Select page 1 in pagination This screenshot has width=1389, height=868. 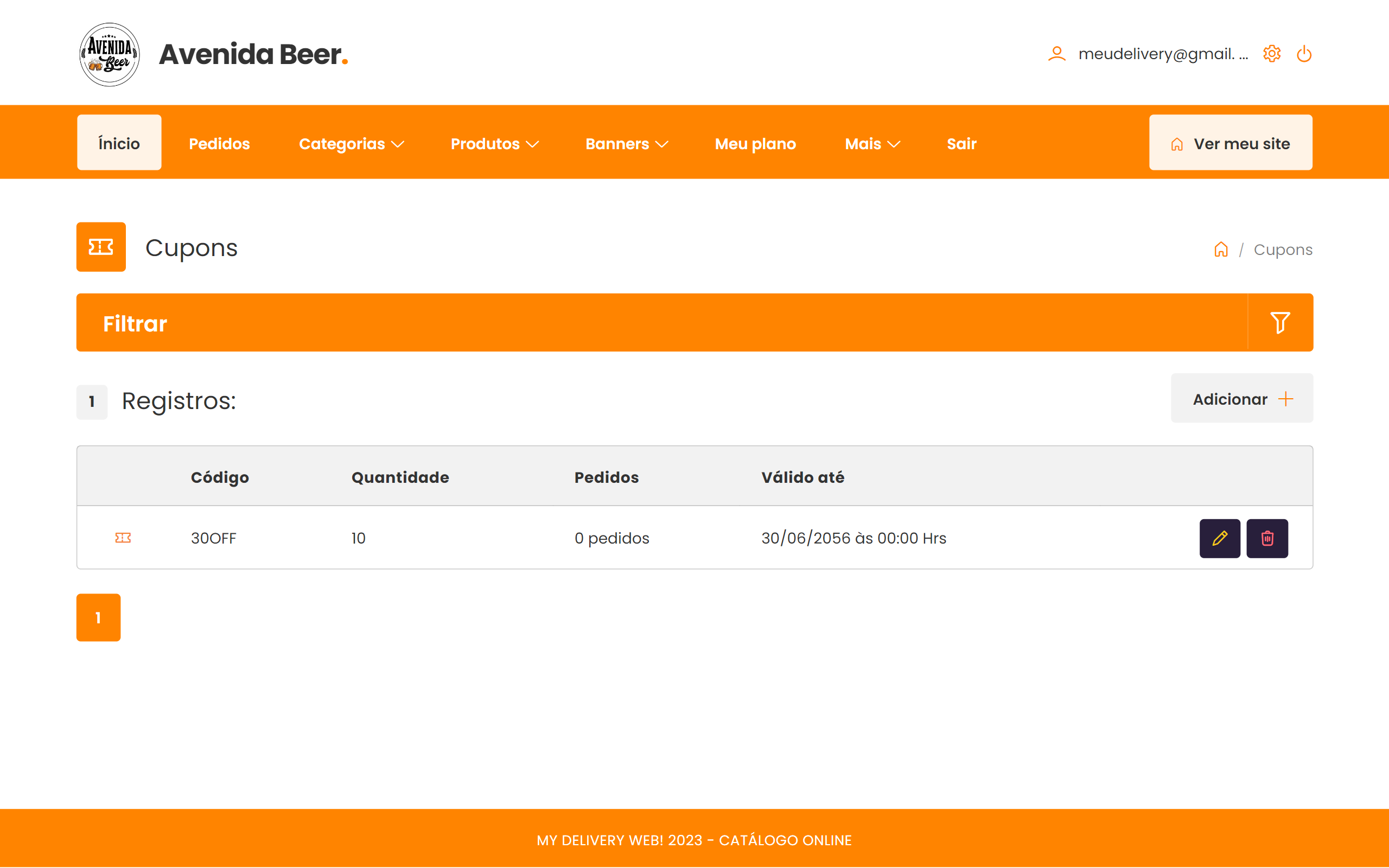click(98, 617)
